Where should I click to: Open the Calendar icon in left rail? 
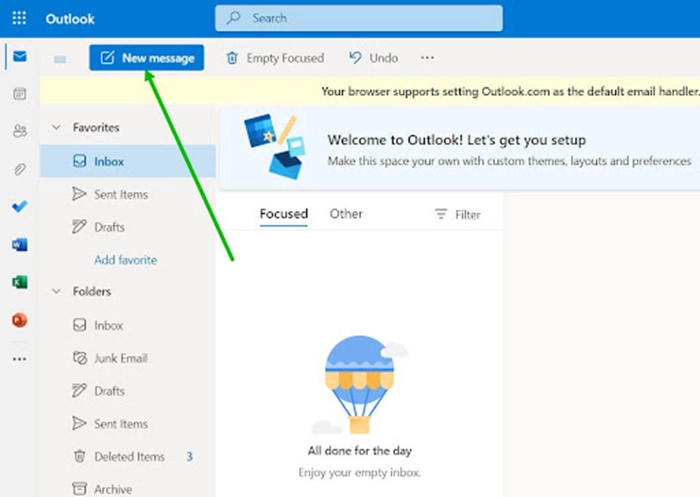[19, 94]
